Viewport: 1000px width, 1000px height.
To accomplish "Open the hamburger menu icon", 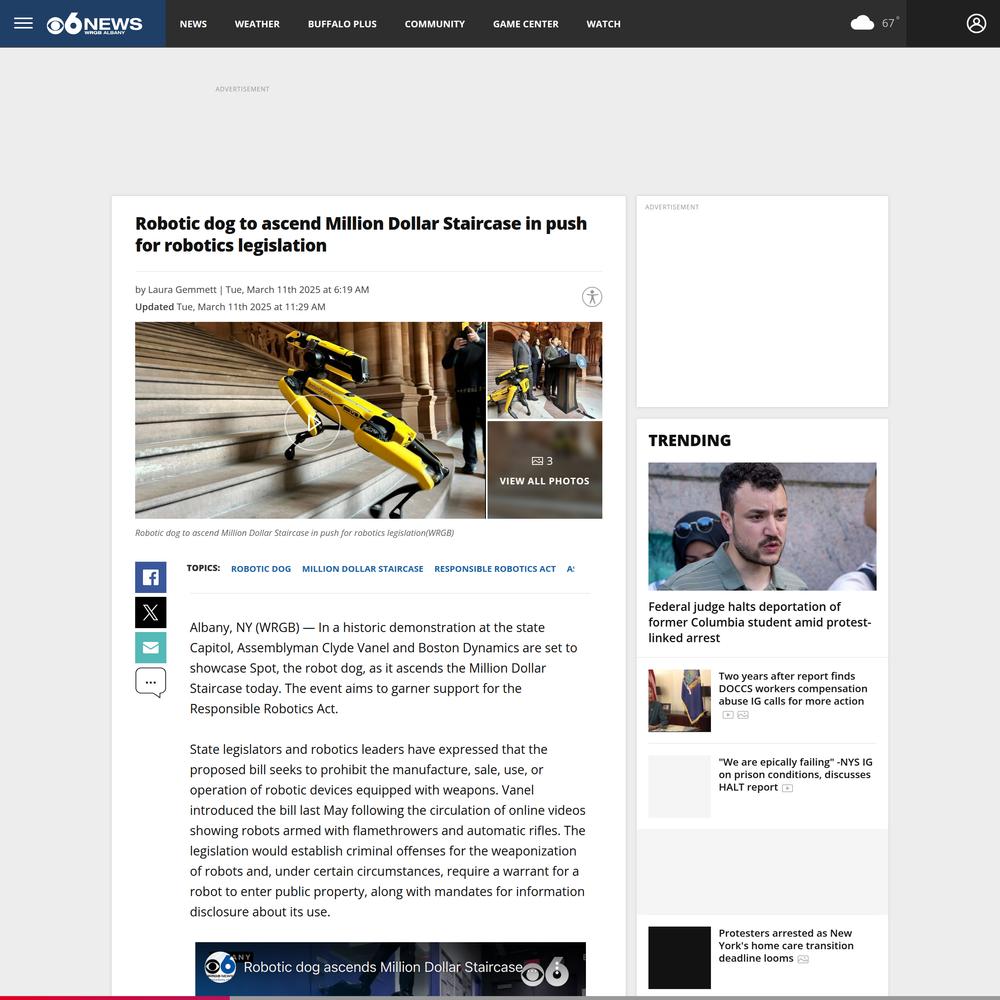I will tap(24, 24).
